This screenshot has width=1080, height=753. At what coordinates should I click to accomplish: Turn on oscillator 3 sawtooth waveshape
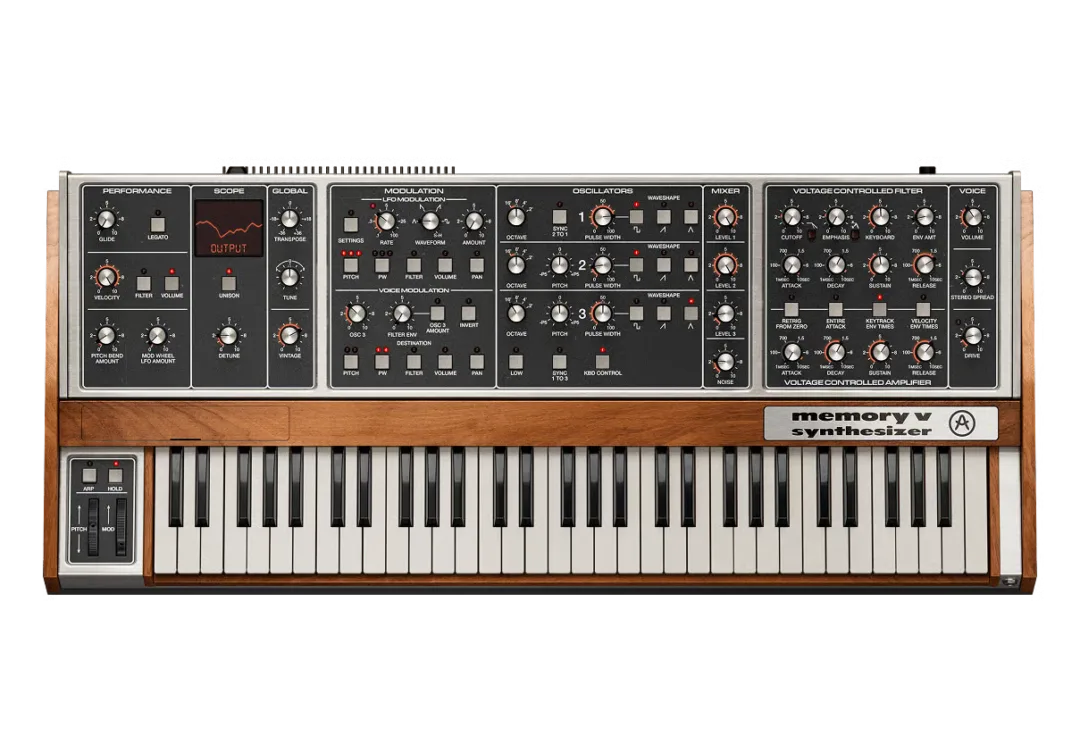coord(663,313)
